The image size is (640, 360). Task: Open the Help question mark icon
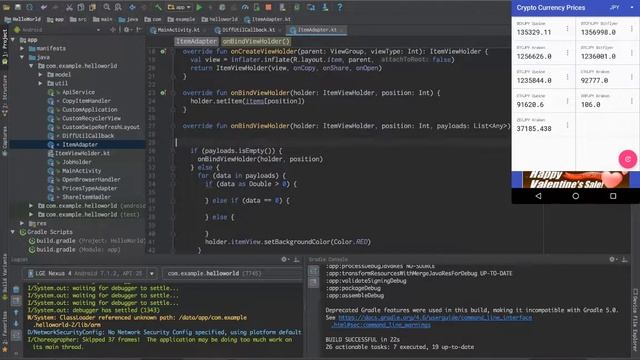pos(340,7)
